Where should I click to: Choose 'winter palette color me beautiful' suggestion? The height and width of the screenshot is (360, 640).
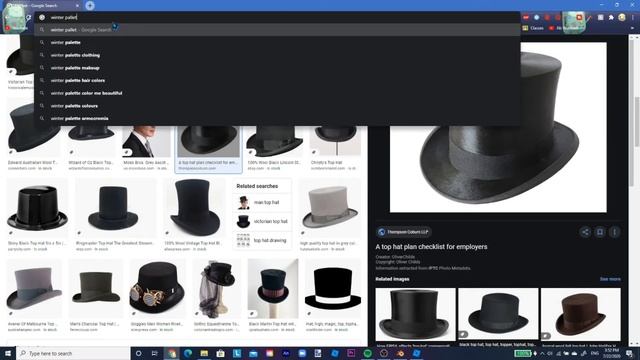(278, 93)
